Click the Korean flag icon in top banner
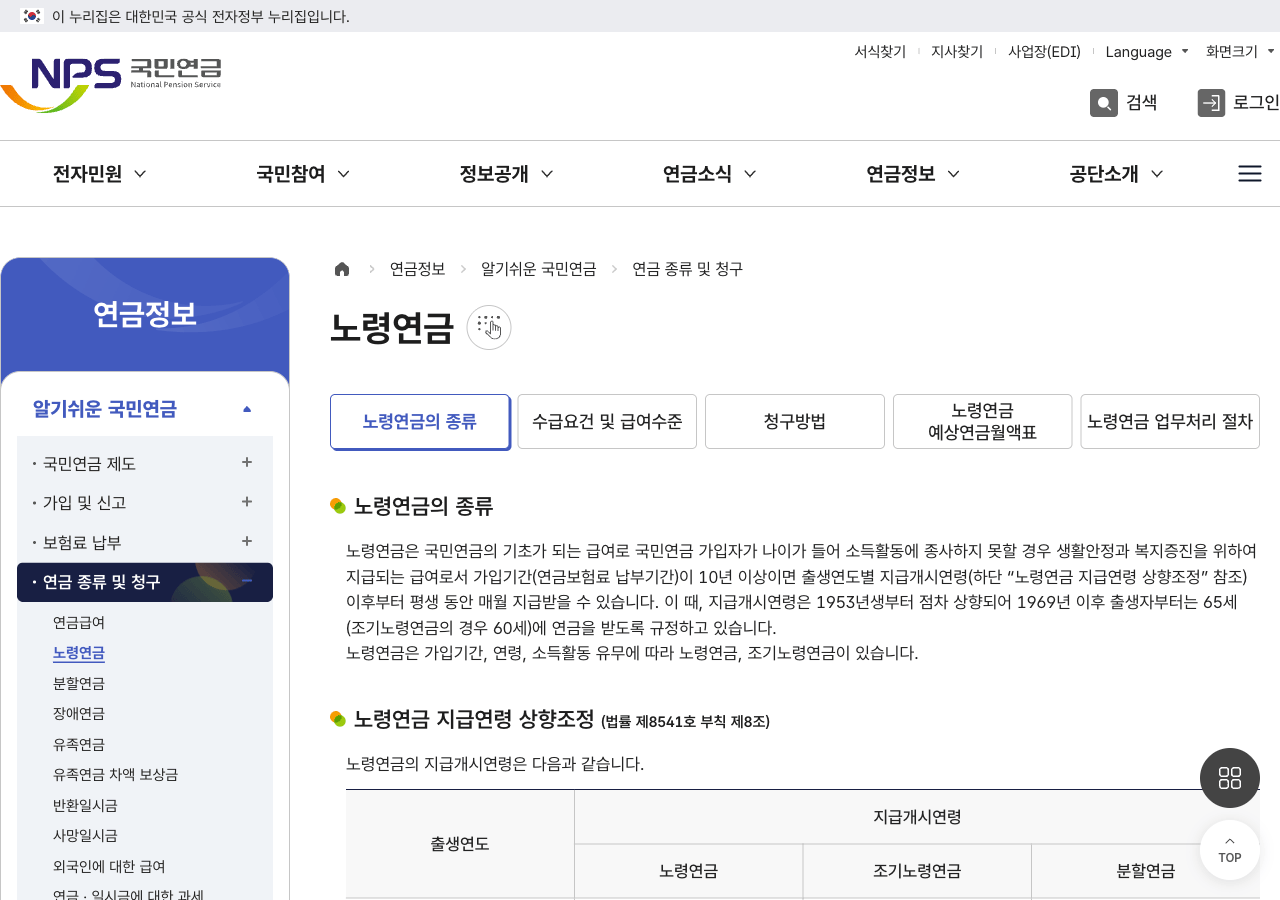 [32, 16]
